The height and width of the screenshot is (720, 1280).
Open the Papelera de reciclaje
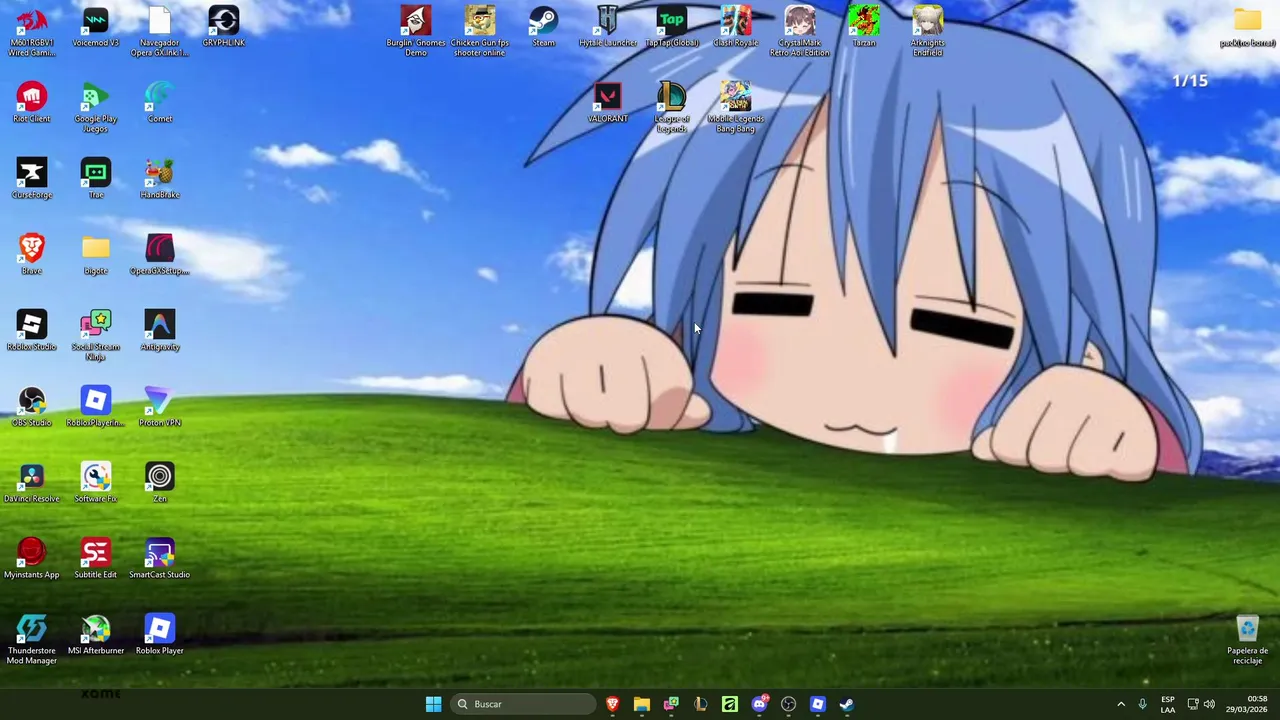[1247, 640]
